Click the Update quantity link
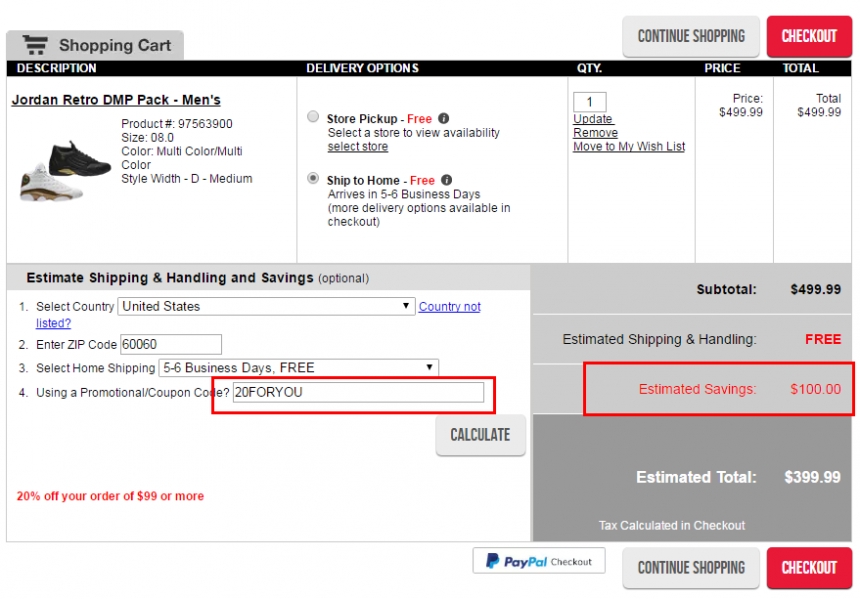The width and height of the screenshot is (860, 599). click(593, 119)
